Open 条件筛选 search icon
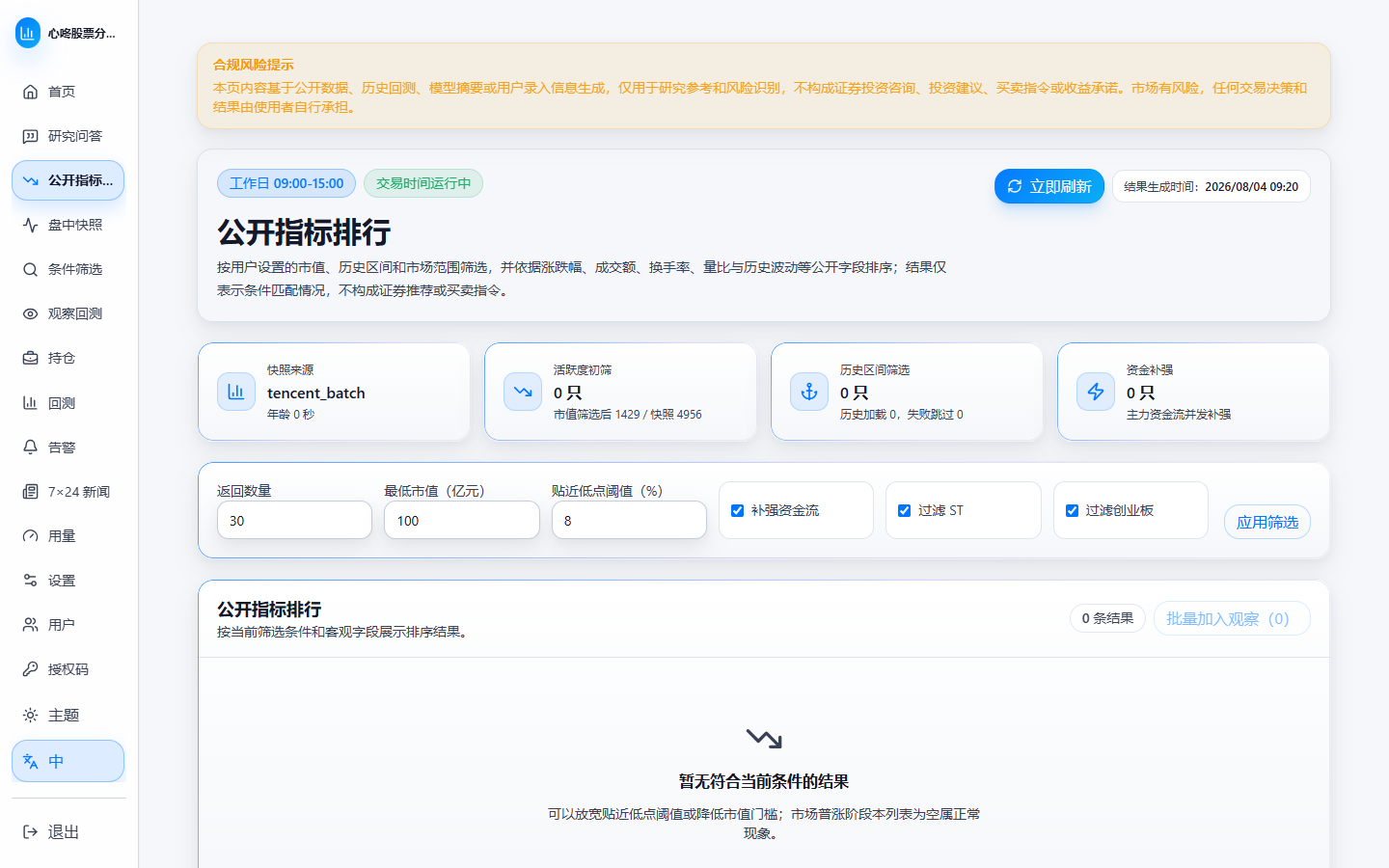This screenshot has width=1389, height=868. pos(30,269)
